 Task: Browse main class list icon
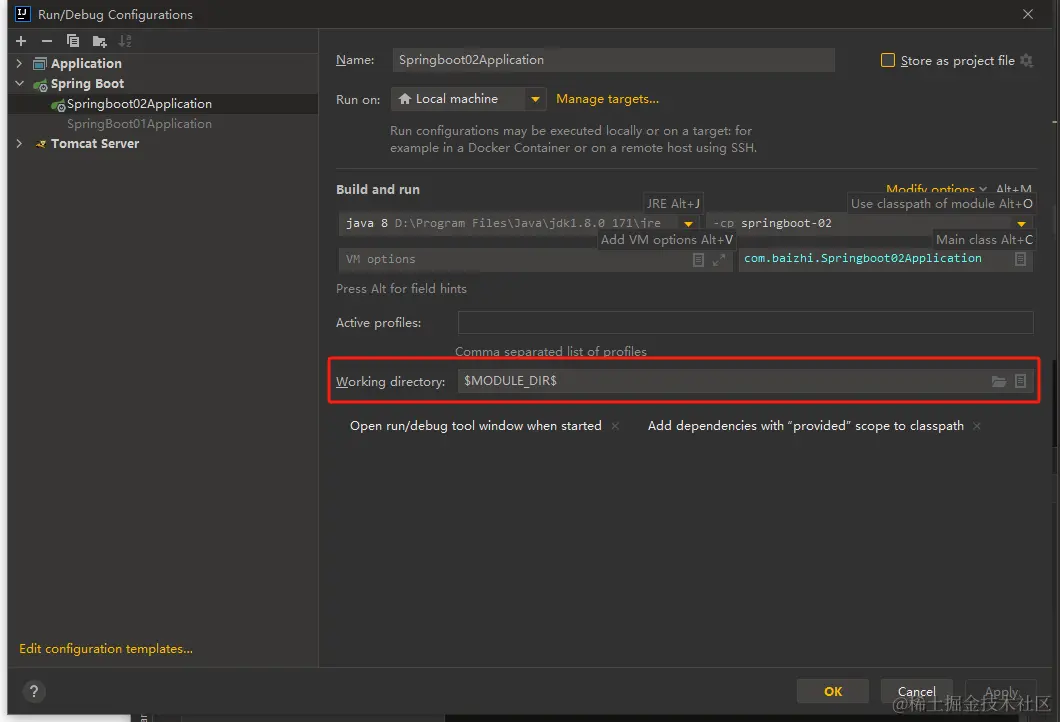(1021, 259)
